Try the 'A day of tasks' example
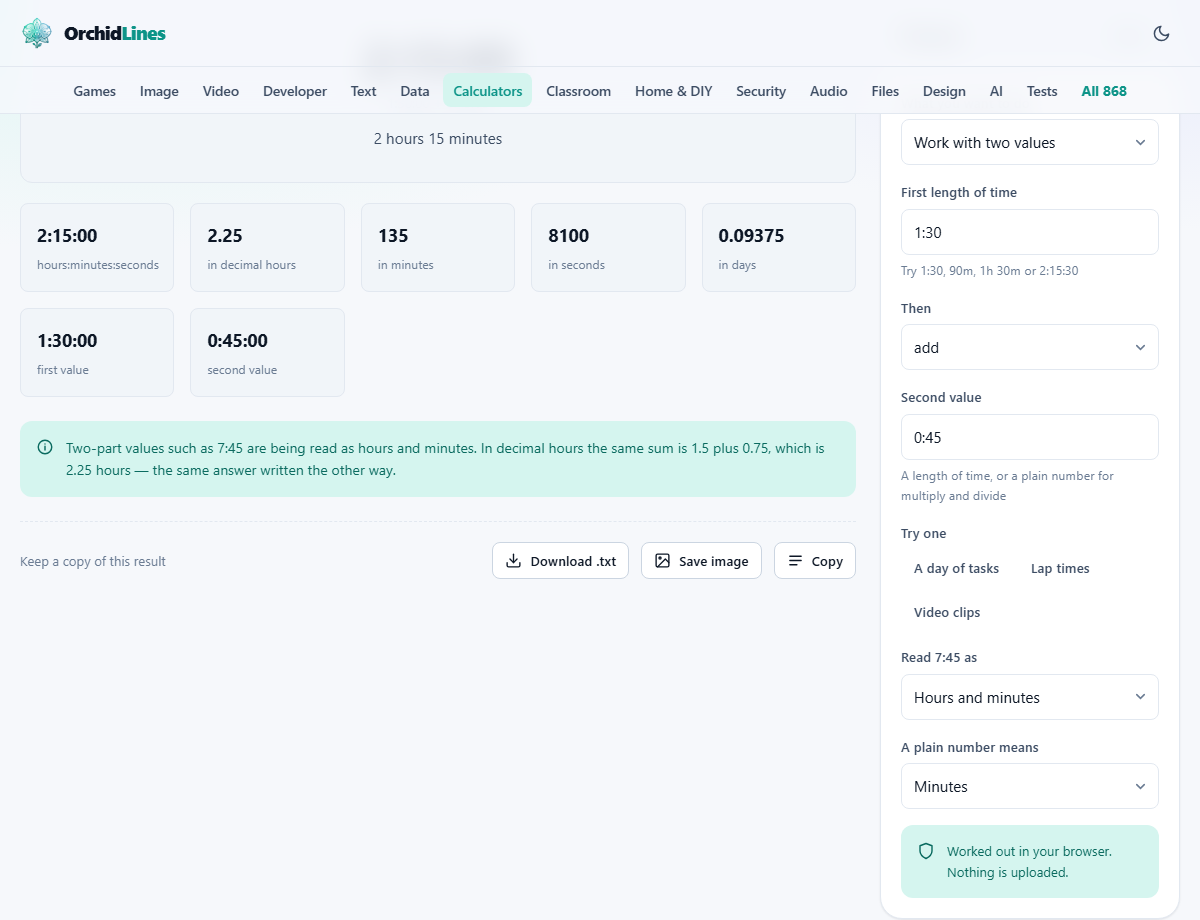 point(956,568)
